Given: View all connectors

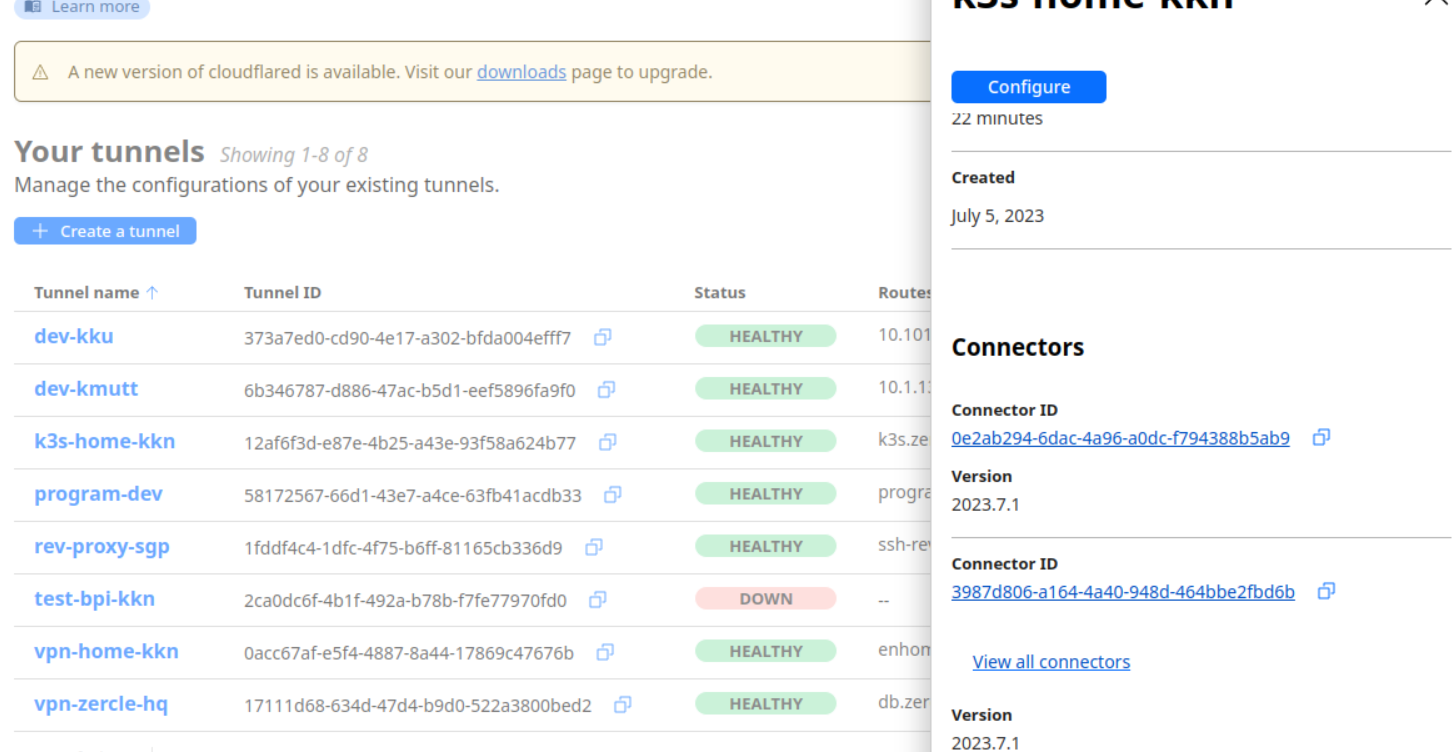Looking at the screenshot, I should click(x=1051, y=662).
